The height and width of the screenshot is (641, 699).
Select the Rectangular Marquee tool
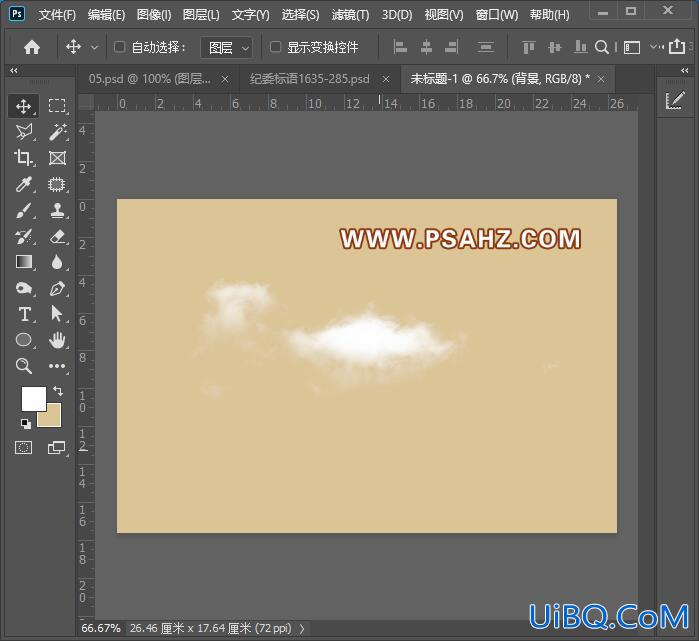57,106
